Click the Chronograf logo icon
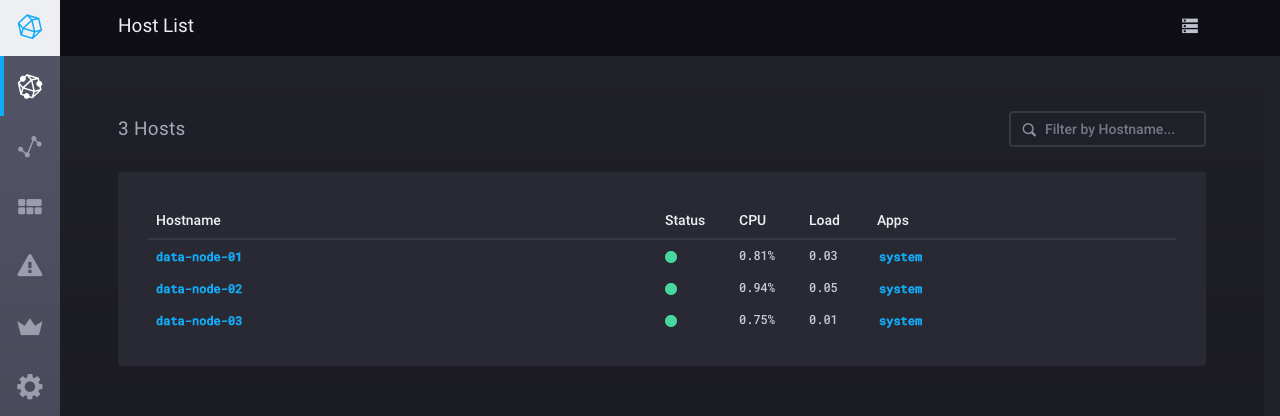Image resolution: width=1280 pixels, height=416 pixels. 30,27
